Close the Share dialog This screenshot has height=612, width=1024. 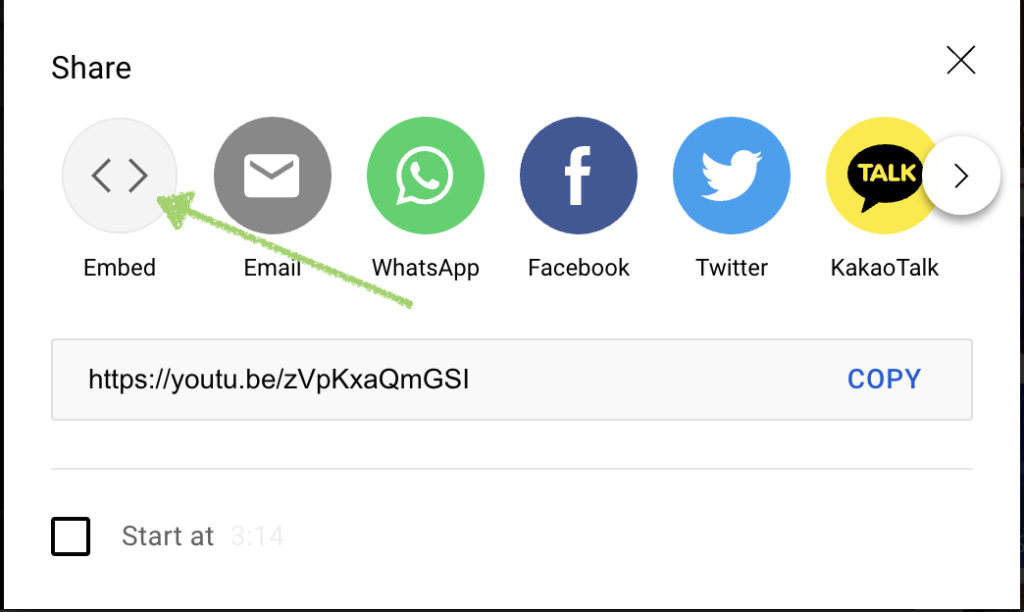961,60
